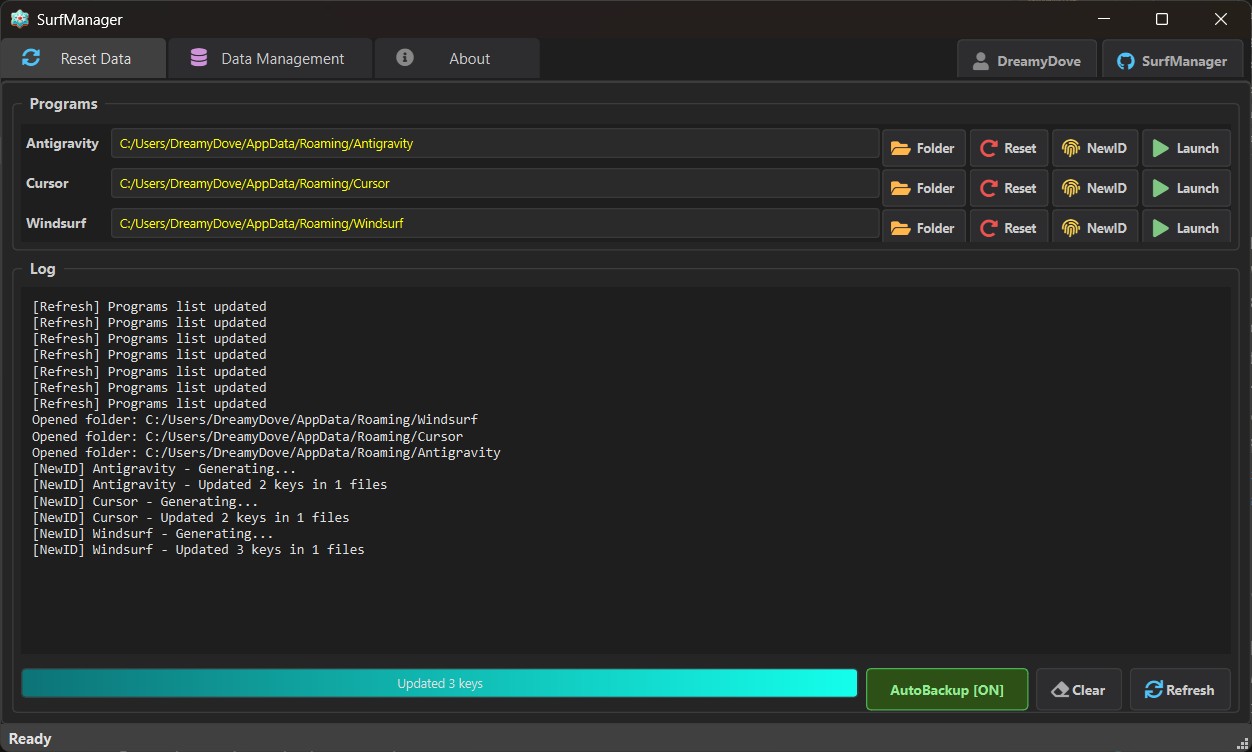Screen dimensions: 1252x752
Task: Click the Windsurf path field
Action: click(x=495, y=223)
